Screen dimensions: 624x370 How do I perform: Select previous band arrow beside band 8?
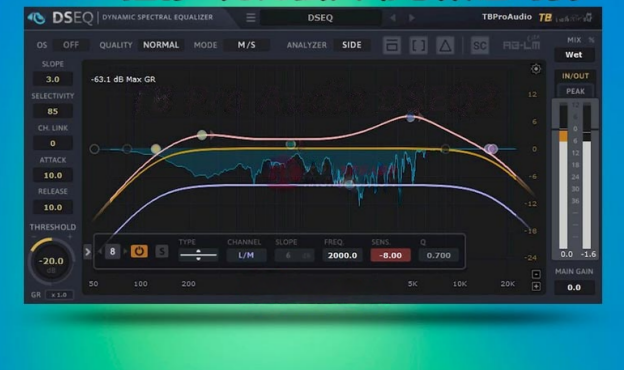pyautogui.click(x=100, y=251)
